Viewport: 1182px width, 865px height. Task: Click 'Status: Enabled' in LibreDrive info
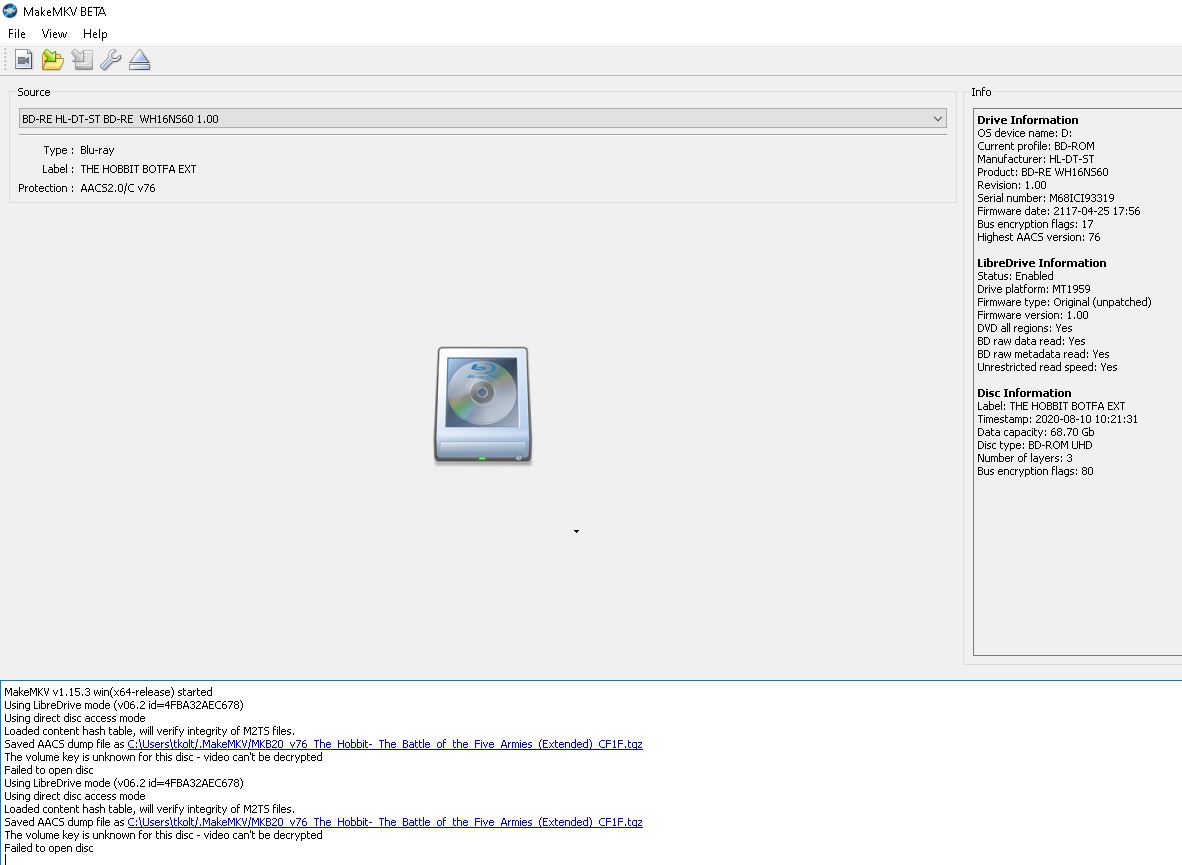click(1015, 276)
